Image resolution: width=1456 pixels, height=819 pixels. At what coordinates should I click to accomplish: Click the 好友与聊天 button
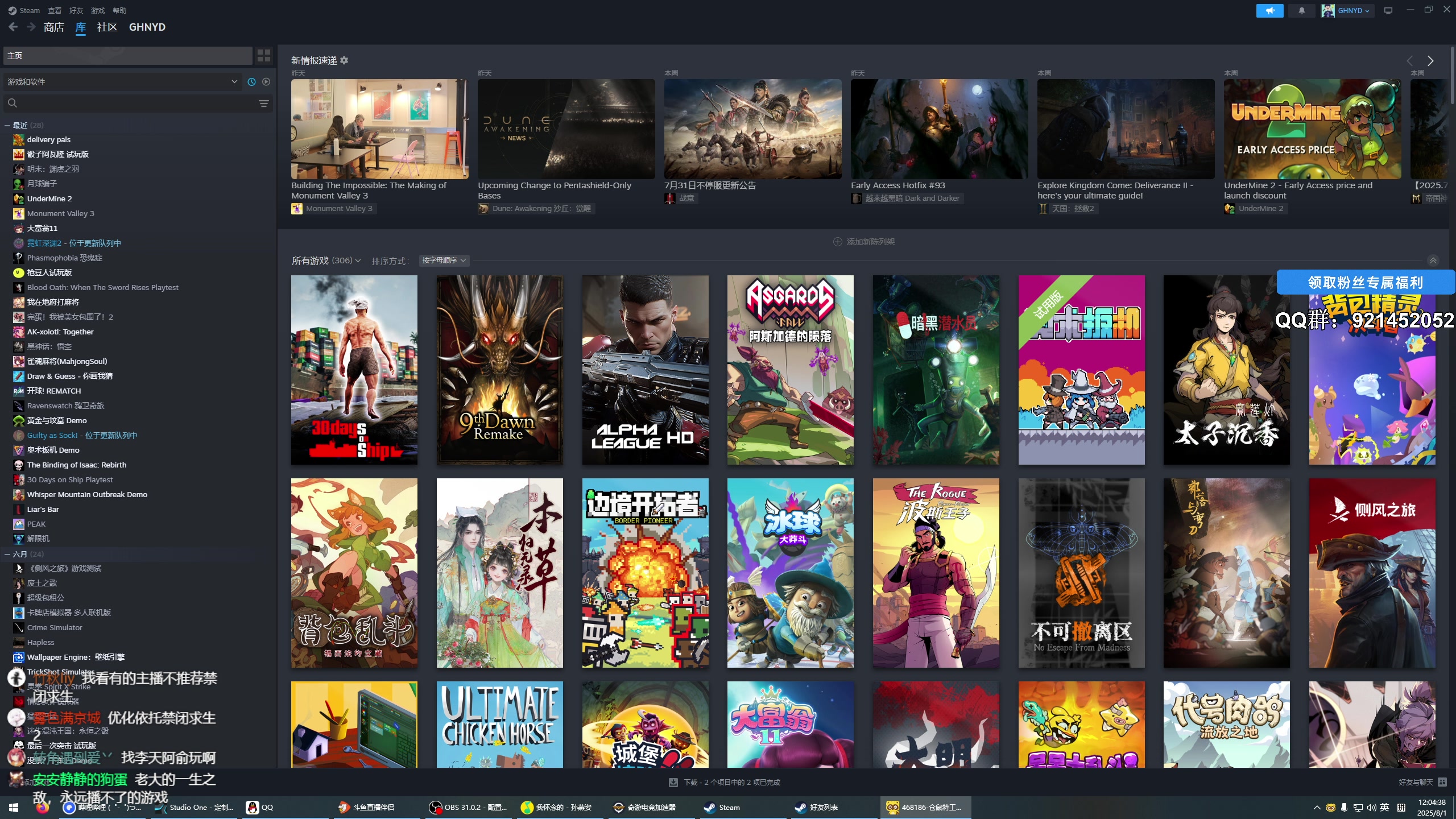[1422, 782]
